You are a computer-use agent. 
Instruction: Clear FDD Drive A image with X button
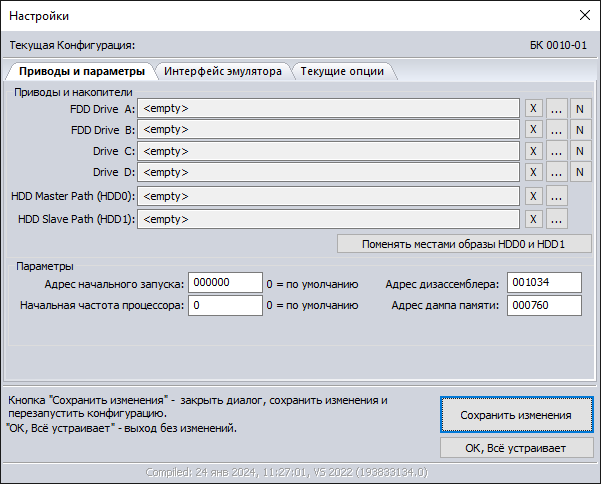534,108
